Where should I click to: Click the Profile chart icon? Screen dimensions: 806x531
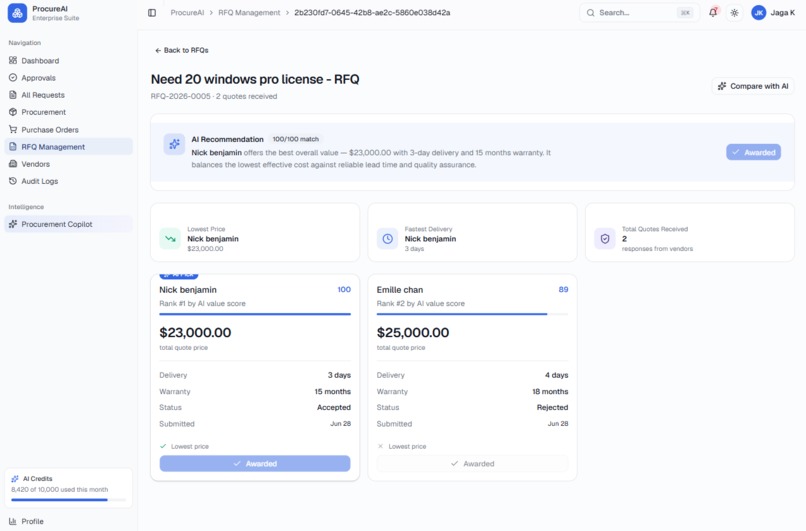13,521
